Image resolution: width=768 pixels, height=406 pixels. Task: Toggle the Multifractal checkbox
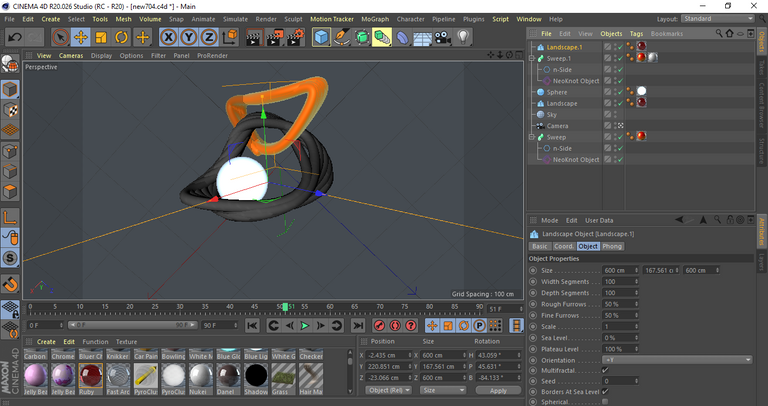point(605,371)
